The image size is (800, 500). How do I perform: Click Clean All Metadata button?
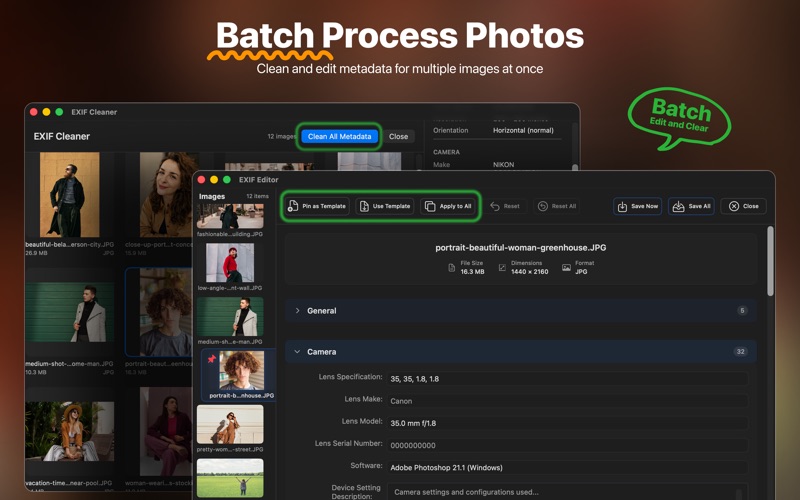click(339, 136)
